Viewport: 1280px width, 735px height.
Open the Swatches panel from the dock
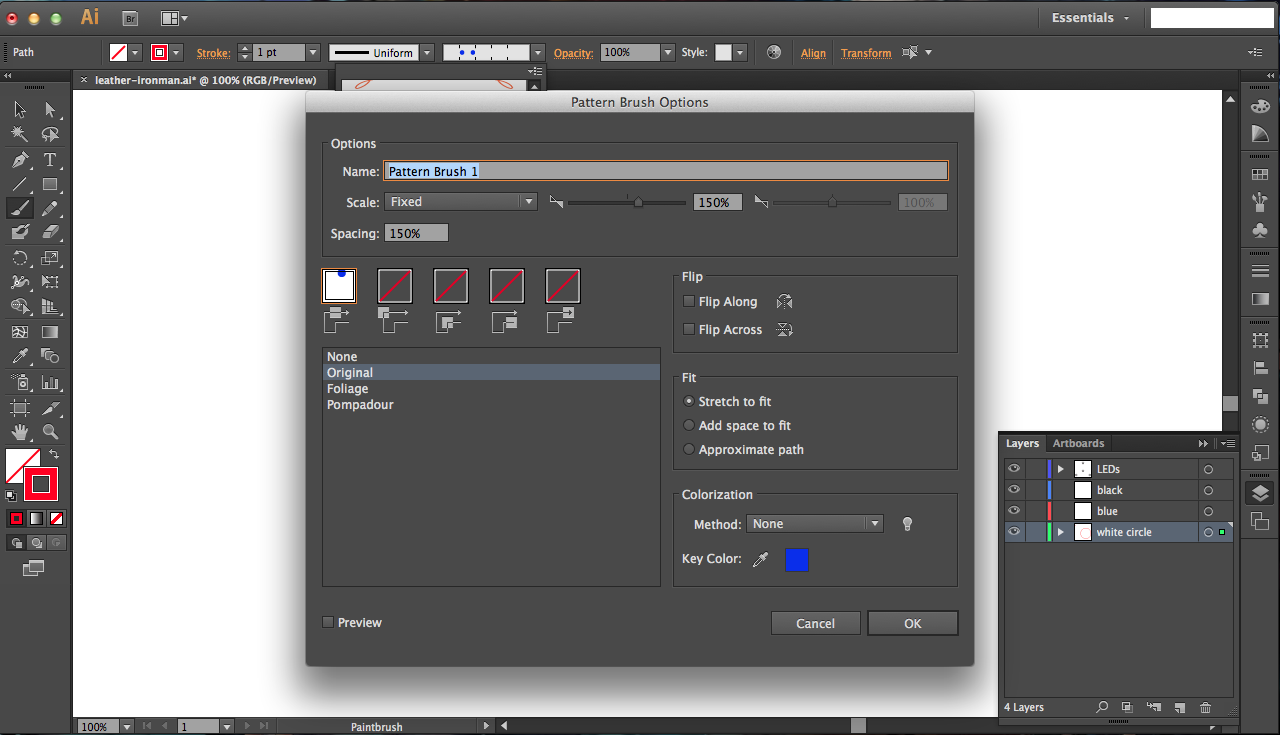(1260, 176)
